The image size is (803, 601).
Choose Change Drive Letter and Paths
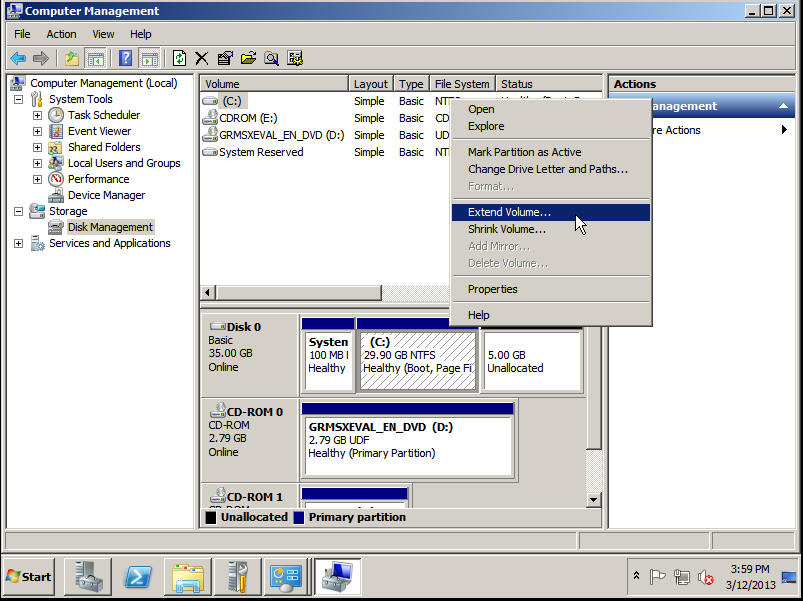pyautogui.click(x=551, y=169)
